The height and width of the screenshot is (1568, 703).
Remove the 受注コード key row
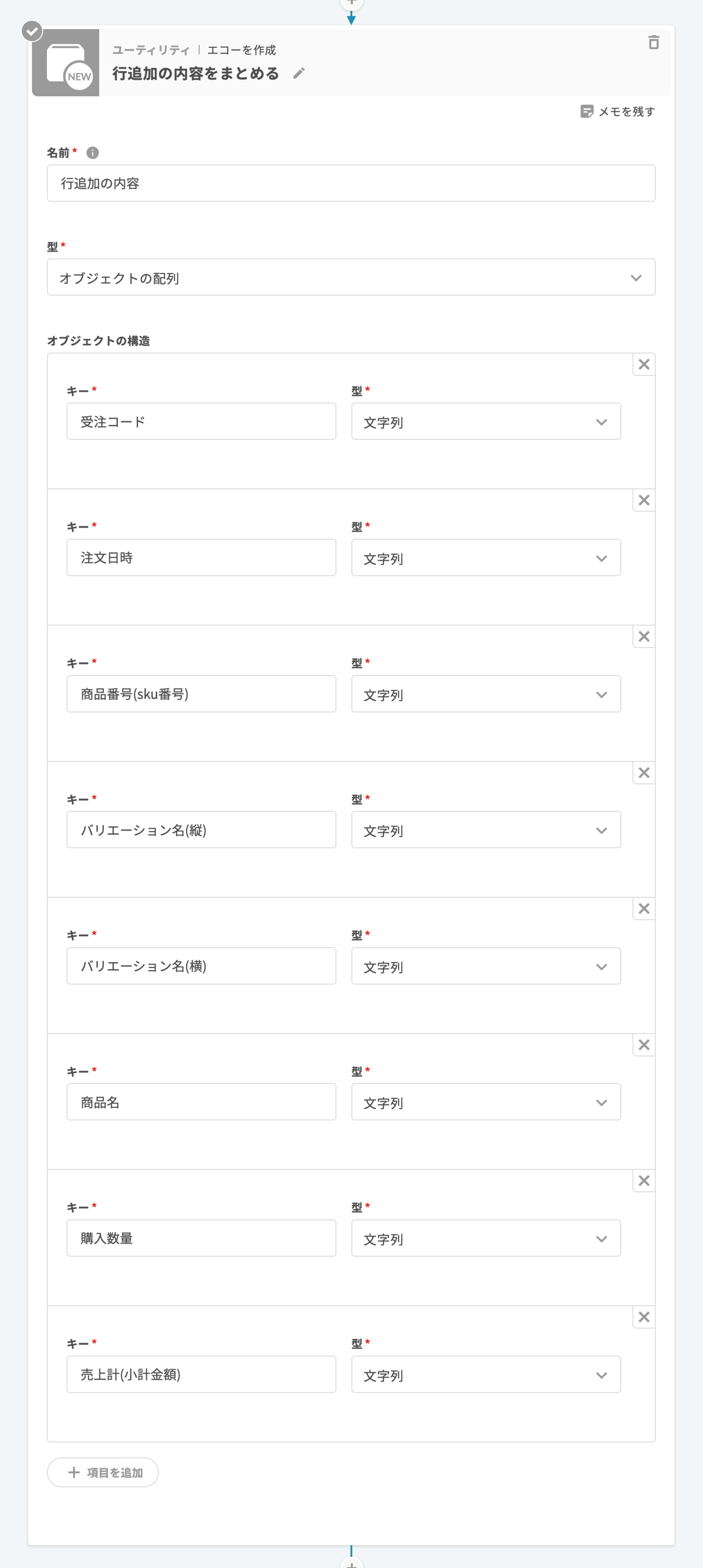pyautogui.click(x=644, y=365)
